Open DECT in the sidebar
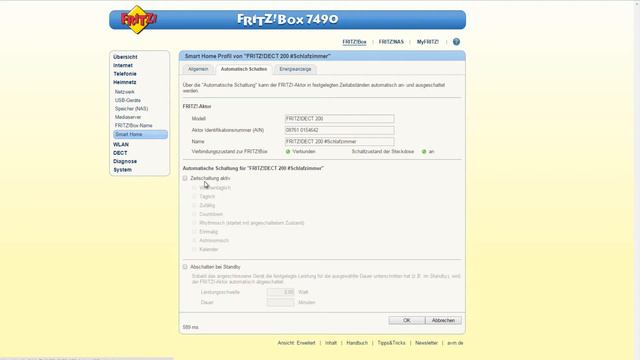 [120, 153]
